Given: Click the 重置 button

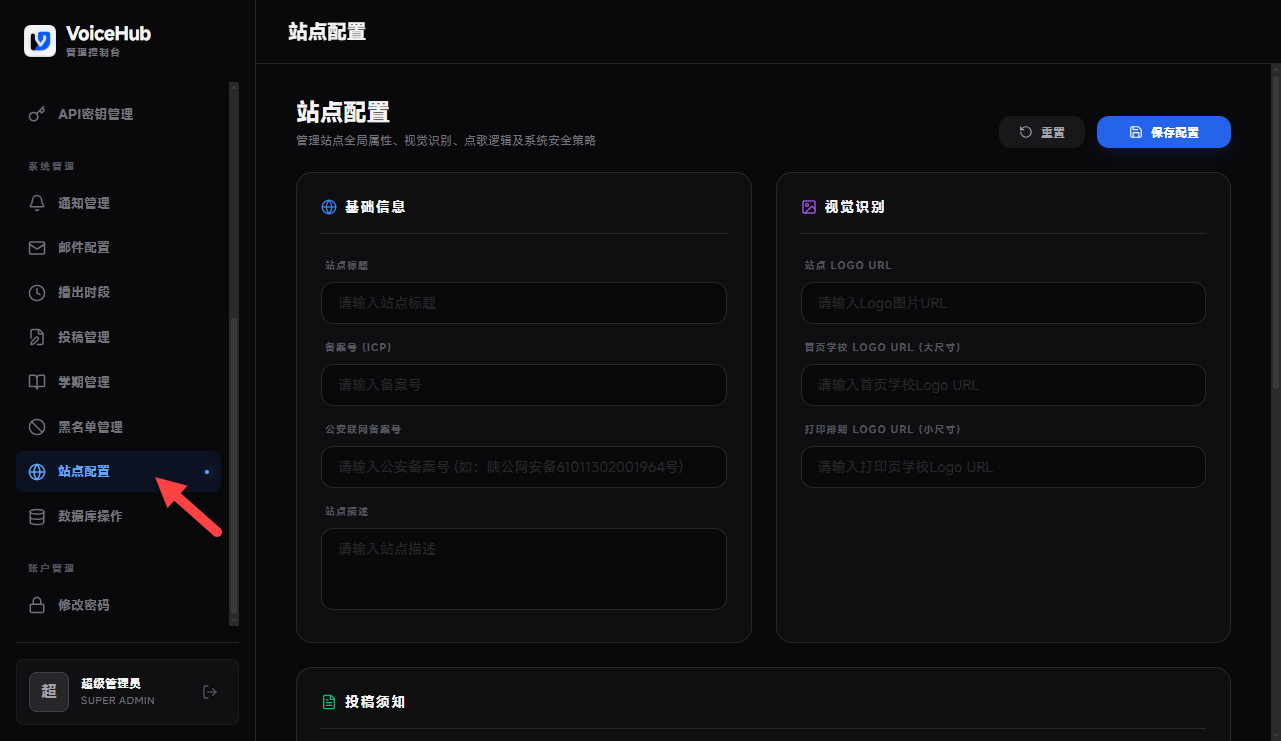Looking at the screenshot, I should (1042, 132).
